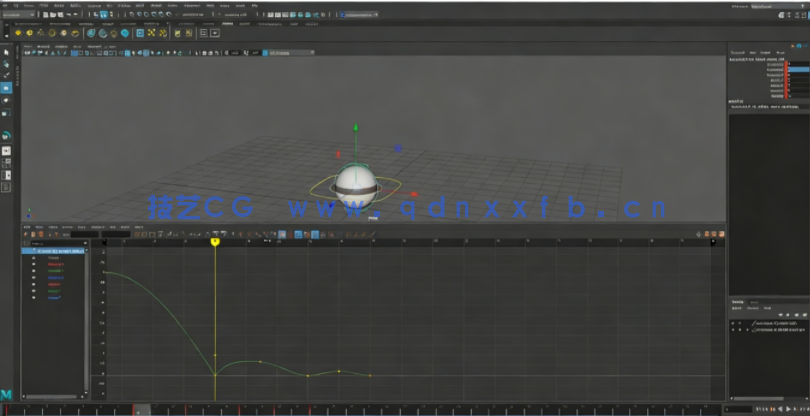
Task: Click the play forward button in playback controls
Action: click(786, 409)
